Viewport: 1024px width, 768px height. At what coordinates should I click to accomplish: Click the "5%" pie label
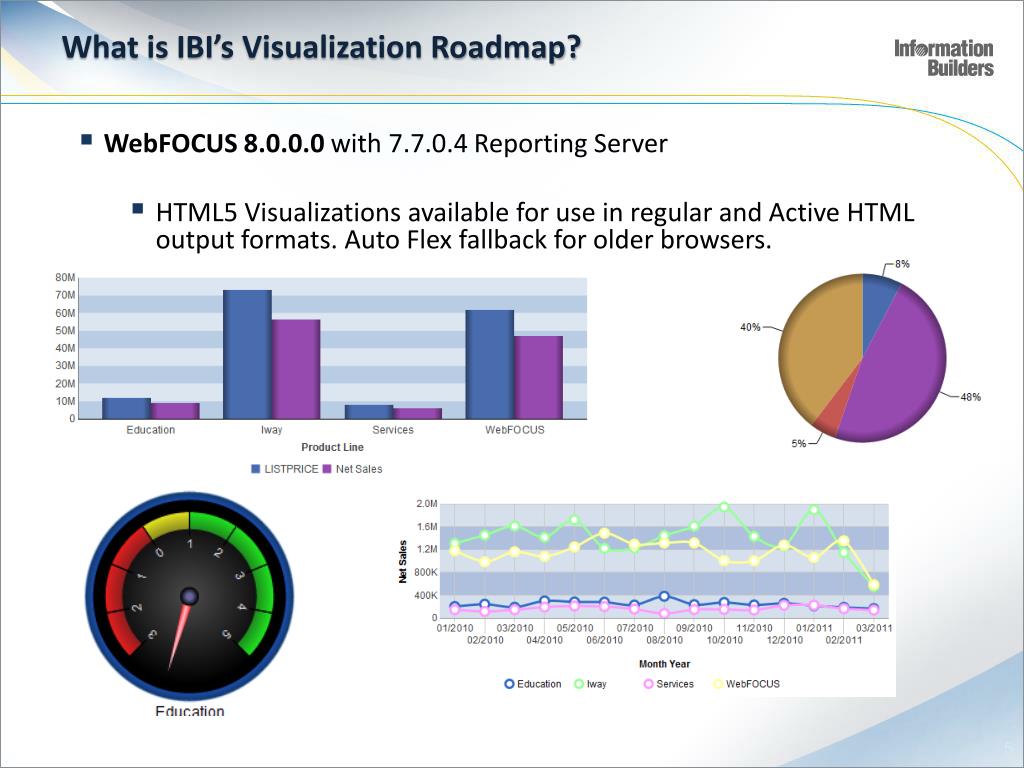point(799,443)
